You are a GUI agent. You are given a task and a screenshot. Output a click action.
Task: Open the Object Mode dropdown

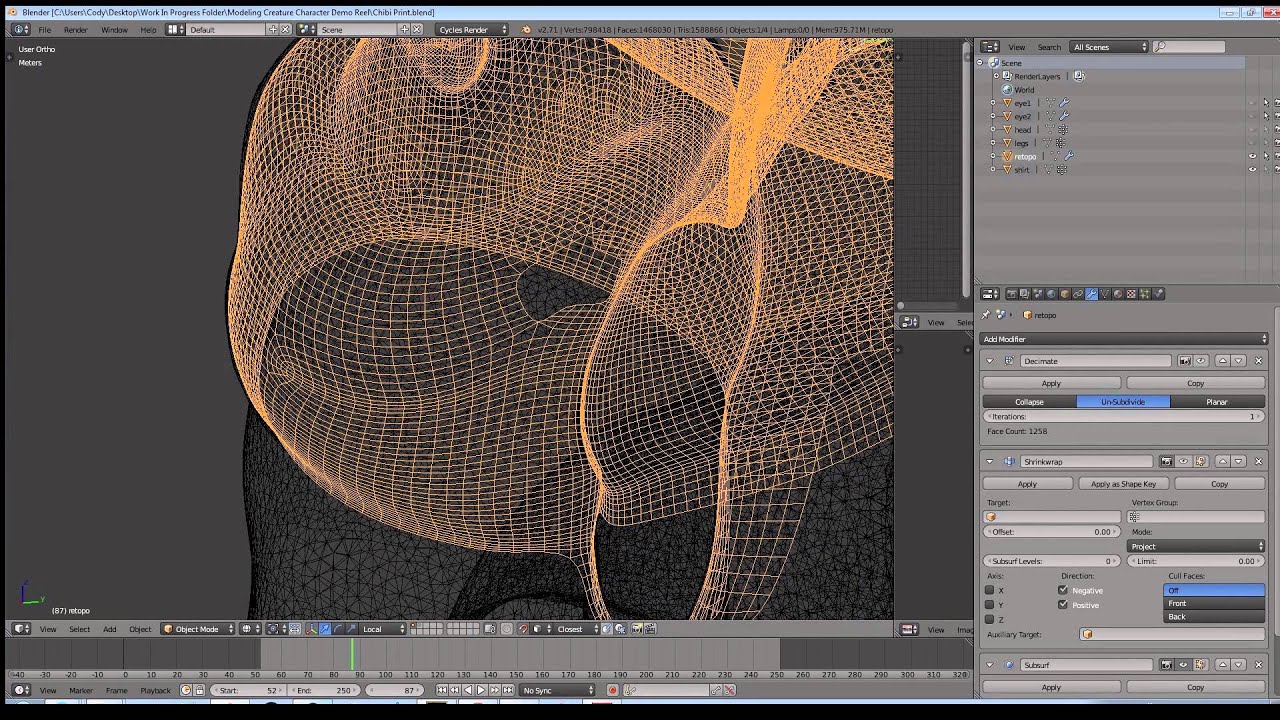198,629
